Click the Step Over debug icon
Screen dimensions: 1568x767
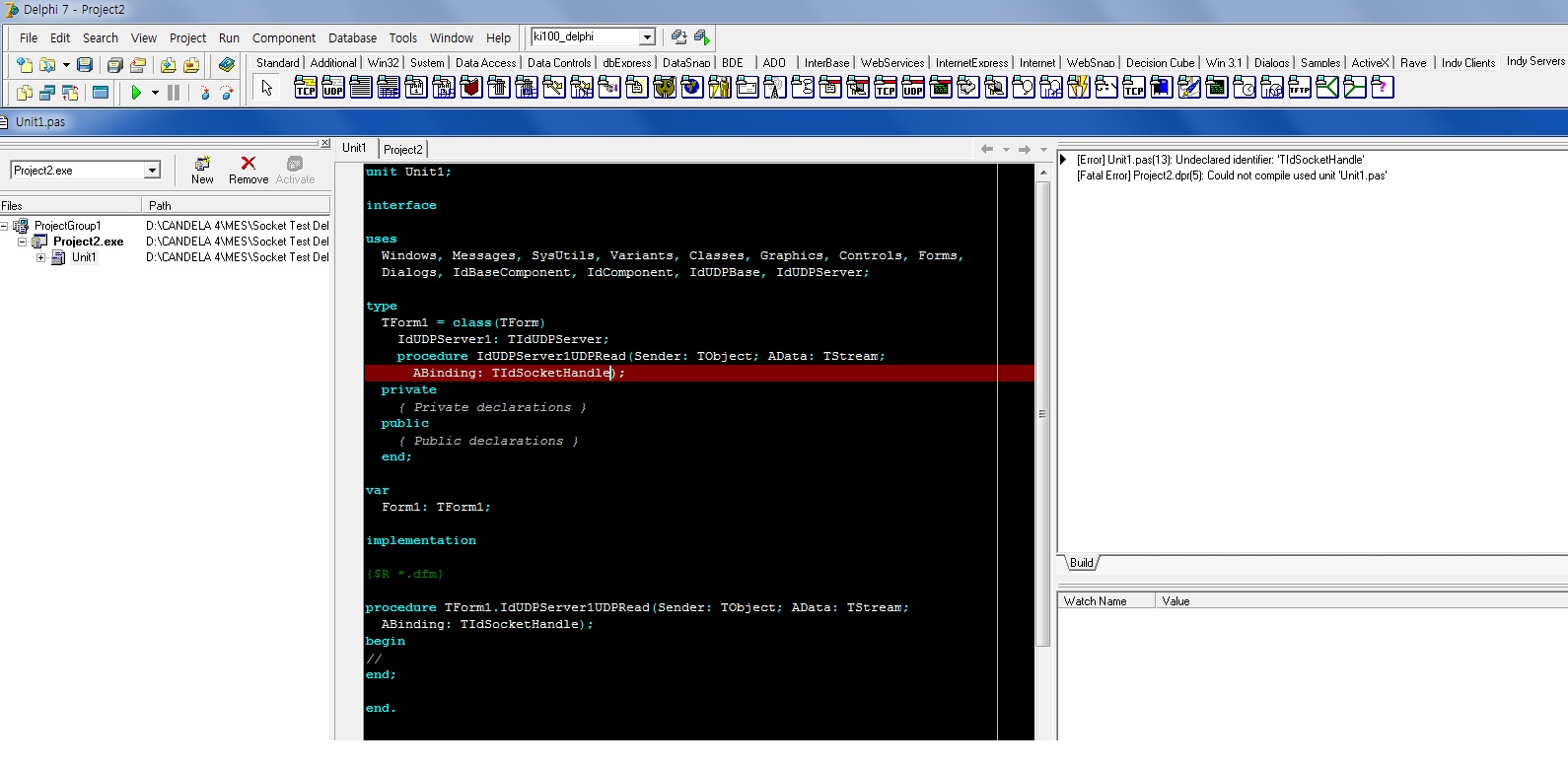[x=227, y=93]
